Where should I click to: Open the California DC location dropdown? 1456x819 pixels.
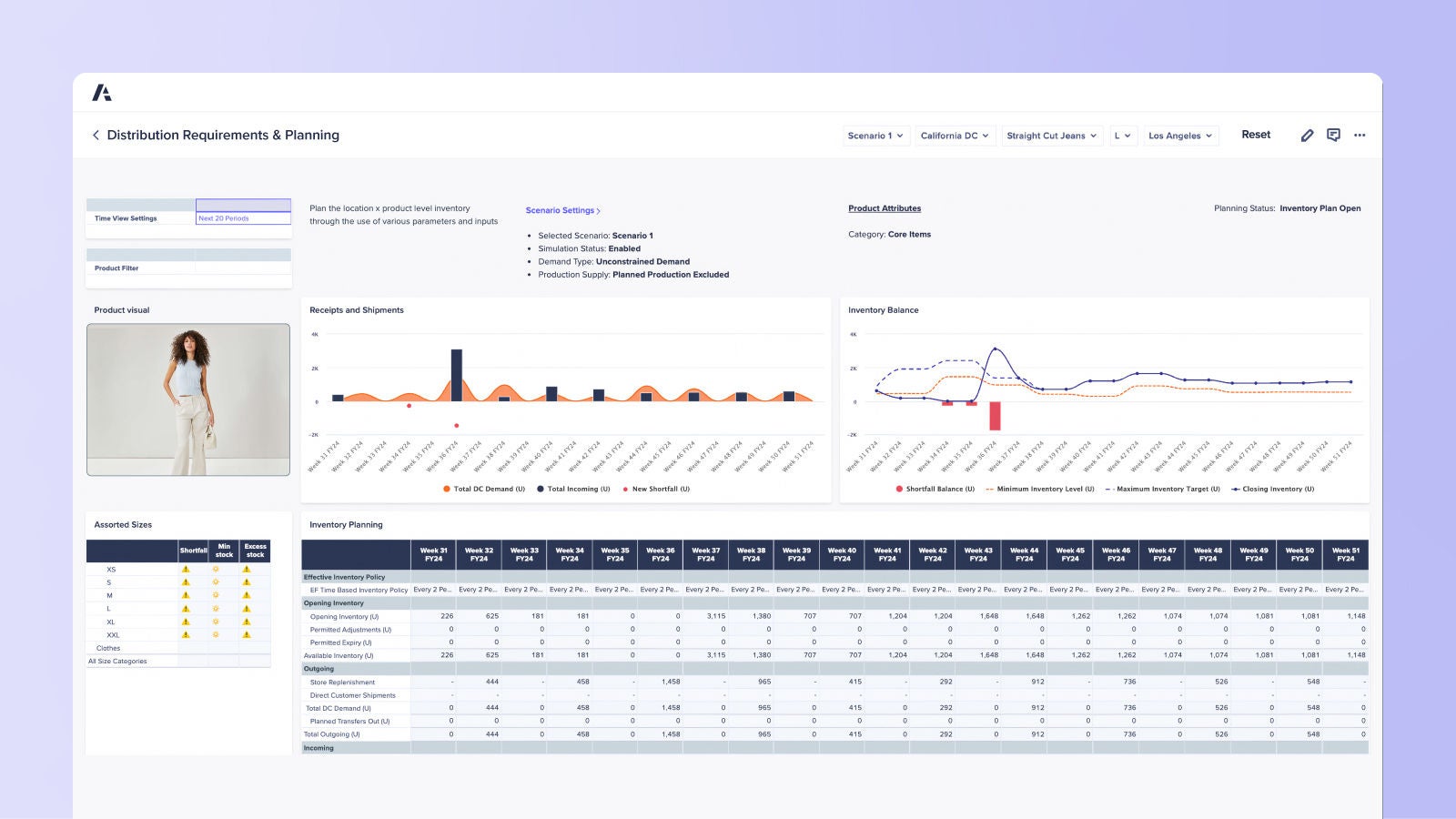point(953,135)
